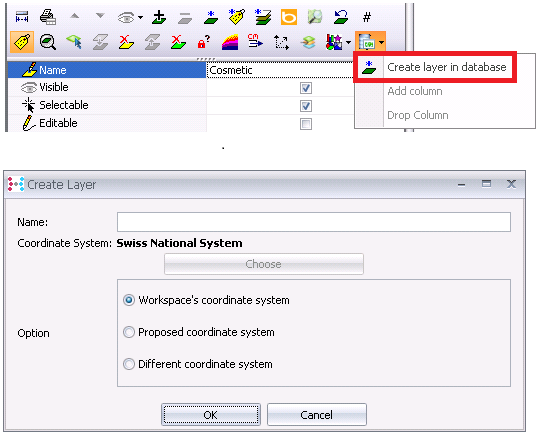This screenshot has width=539, height=435.
Task: Click the printer icon in toolbar
Action: pos(47,17)
